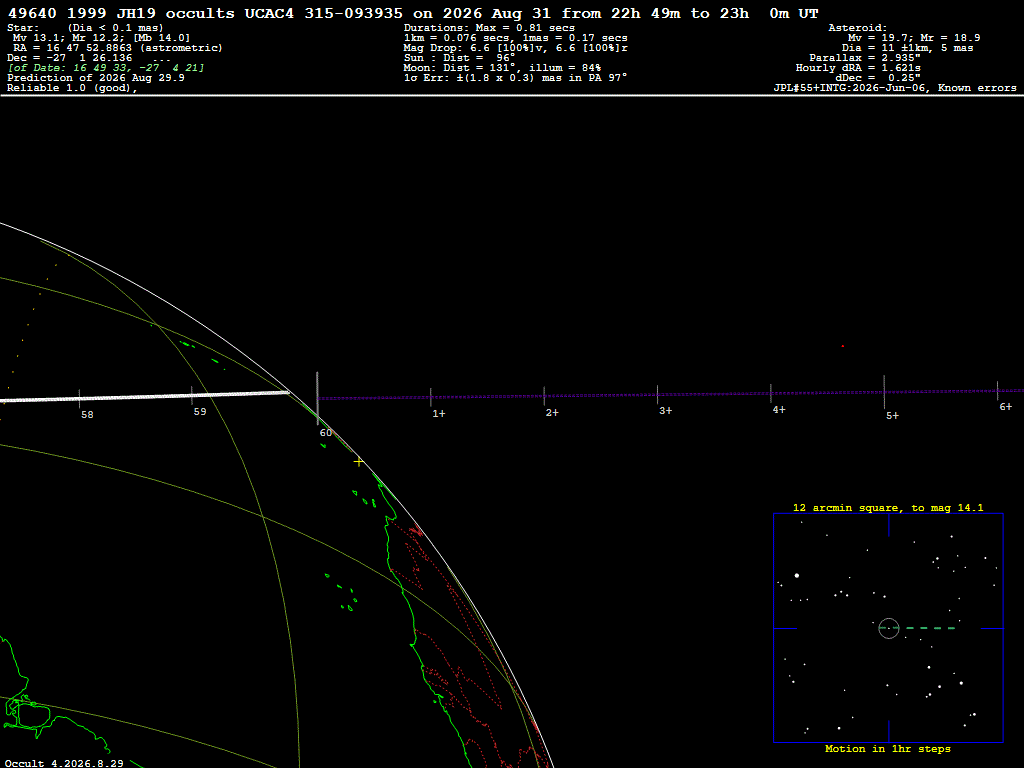Image resolution: width=1024 pixels, height=768 pixels.
Task: Select the 60 minute tick on the path
Action: coord(317,398)
